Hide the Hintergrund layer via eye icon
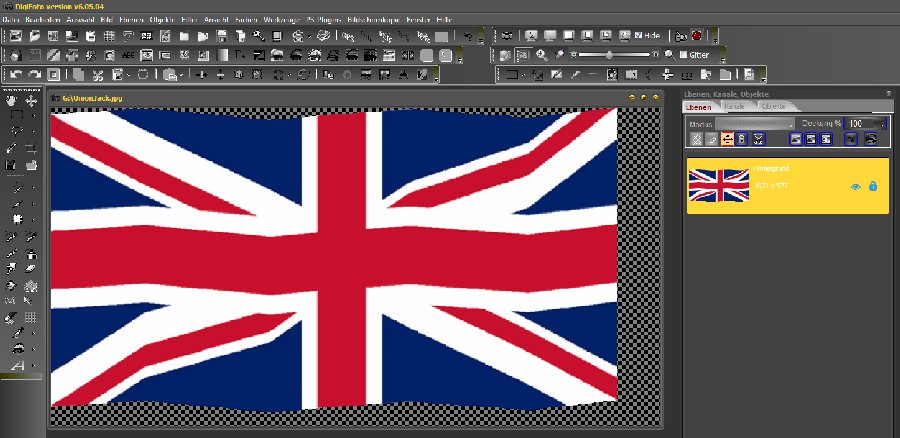Viewport: 900px width, 438px height. click(x=856, y=186)
